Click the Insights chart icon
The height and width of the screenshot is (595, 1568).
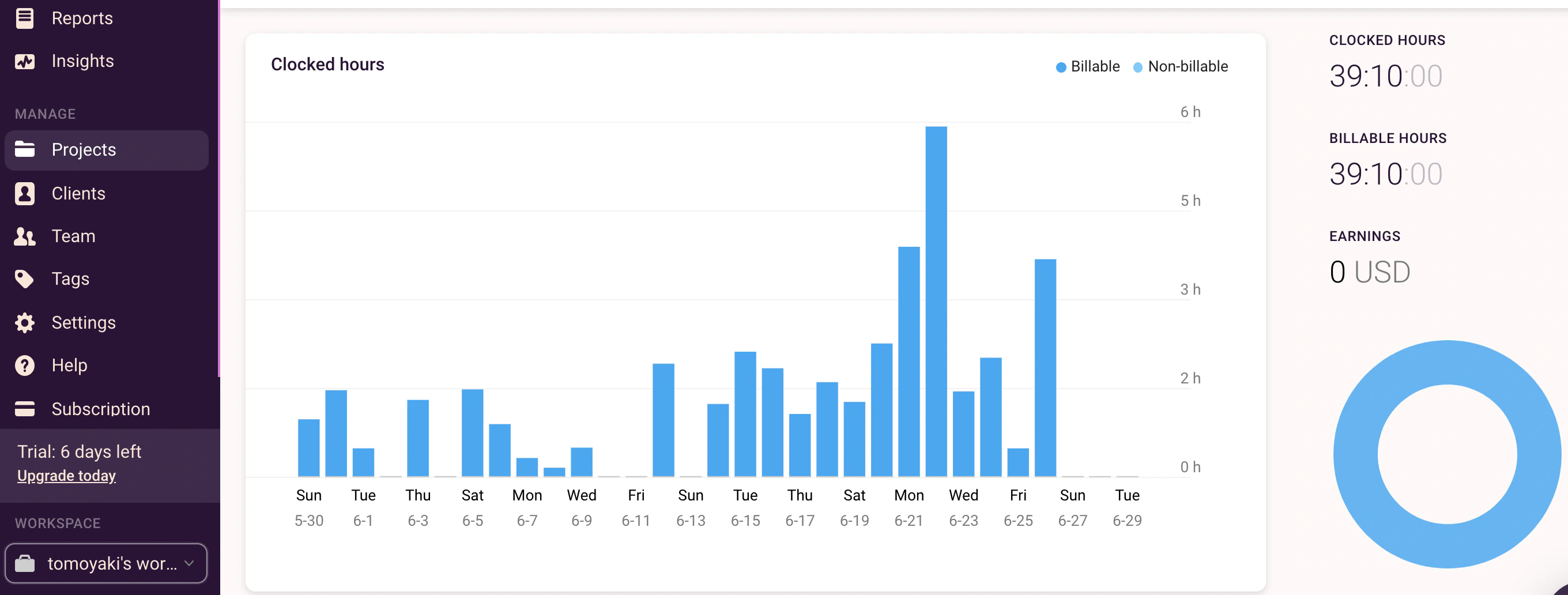click(24, 61)
